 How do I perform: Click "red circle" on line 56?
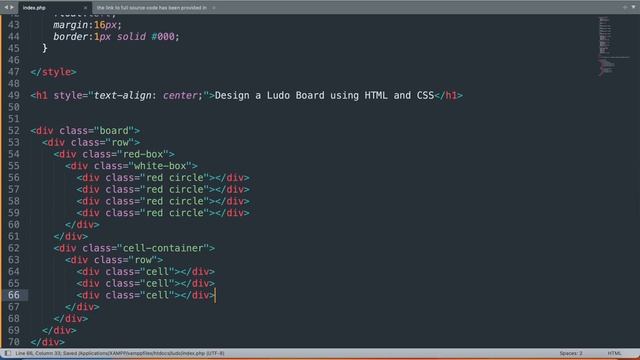(x=175, y=178)
